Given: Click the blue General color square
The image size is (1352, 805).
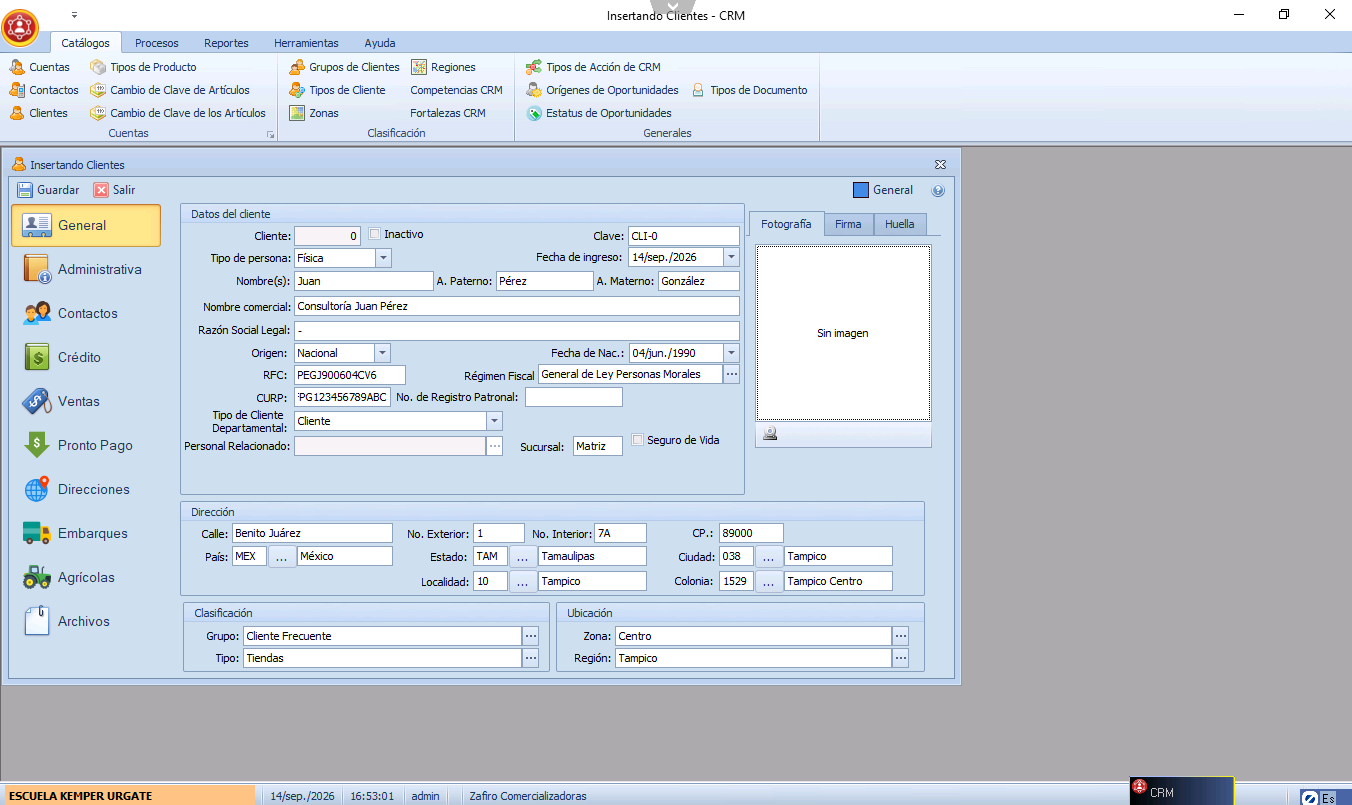Looking at the screenshot, I should (861, 190).
